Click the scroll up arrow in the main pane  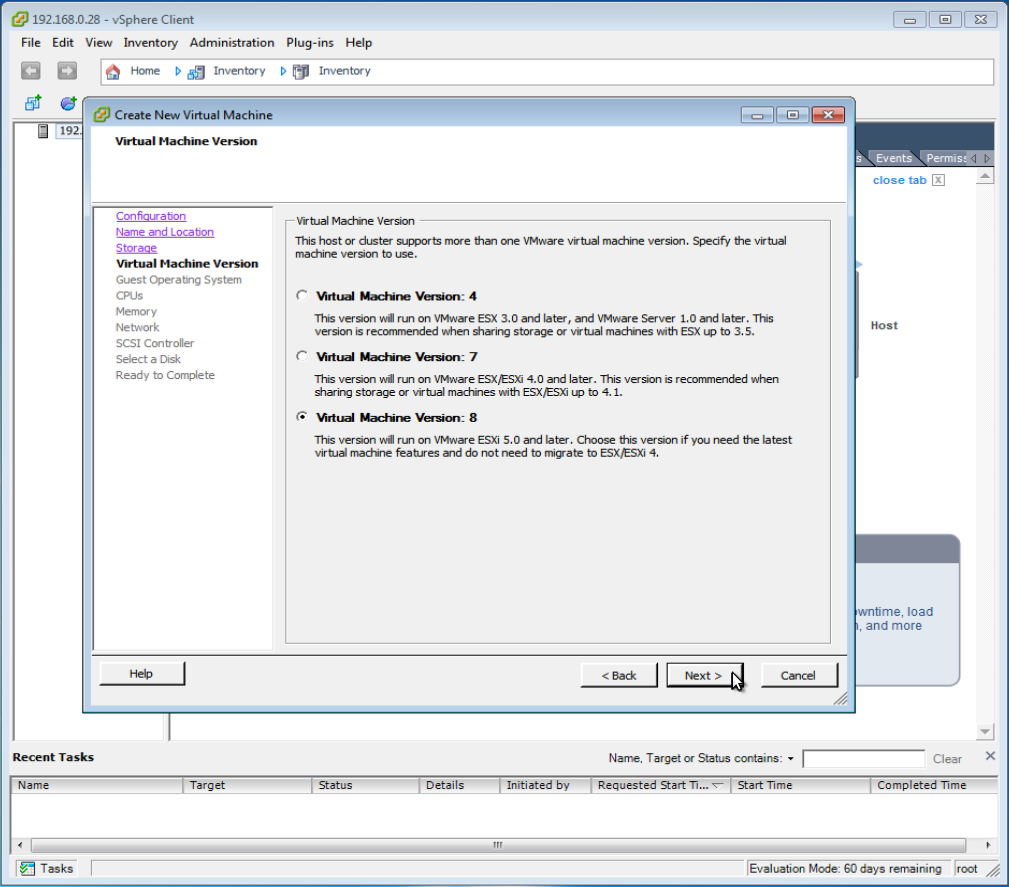(x=985, y=176)
